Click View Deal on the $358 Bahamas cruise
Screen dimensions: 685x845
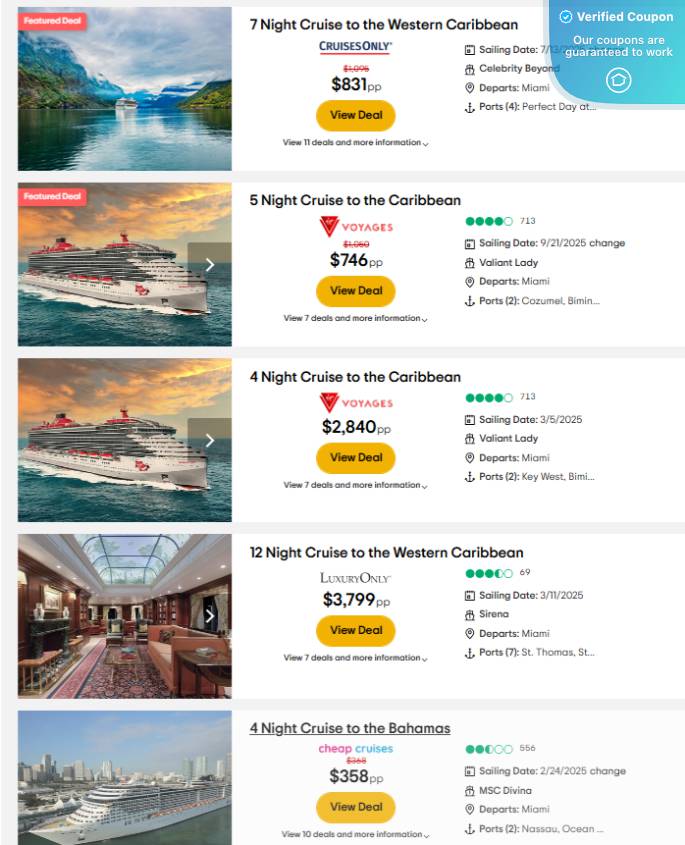[x=355, y=807]
